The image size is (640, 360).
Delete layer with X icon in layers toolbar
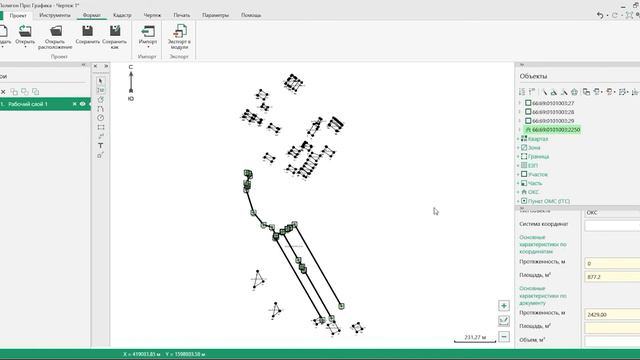coord(3,92)
